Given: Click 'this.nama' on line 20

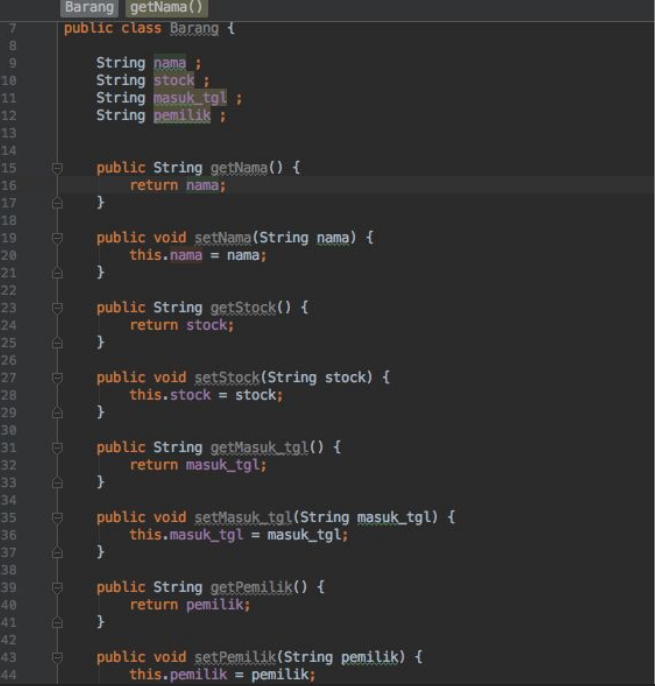Looking at the screenshot, I should point(166,255).
